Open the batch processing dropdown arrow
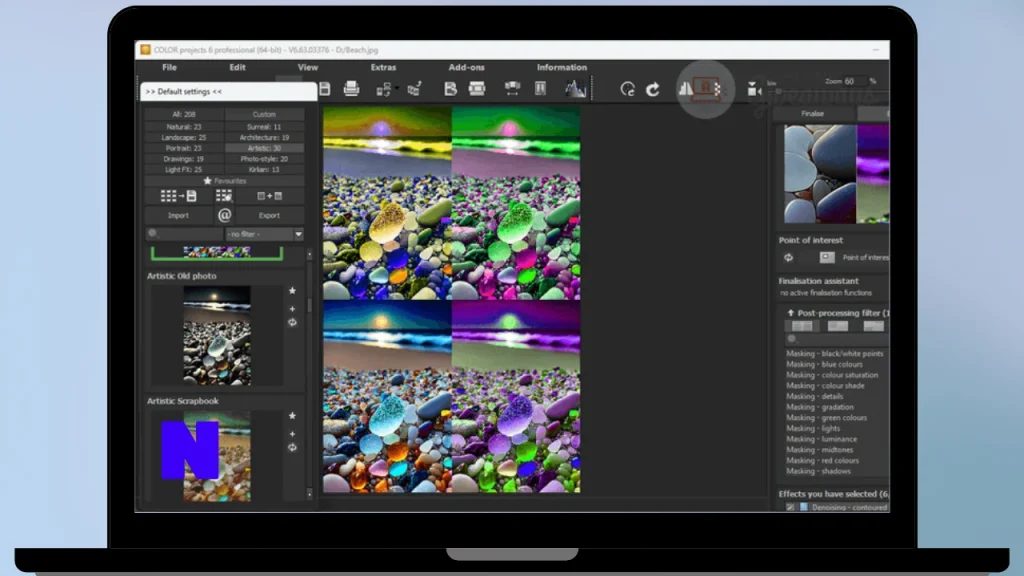The image size is (1024, 576). (396, 88)
